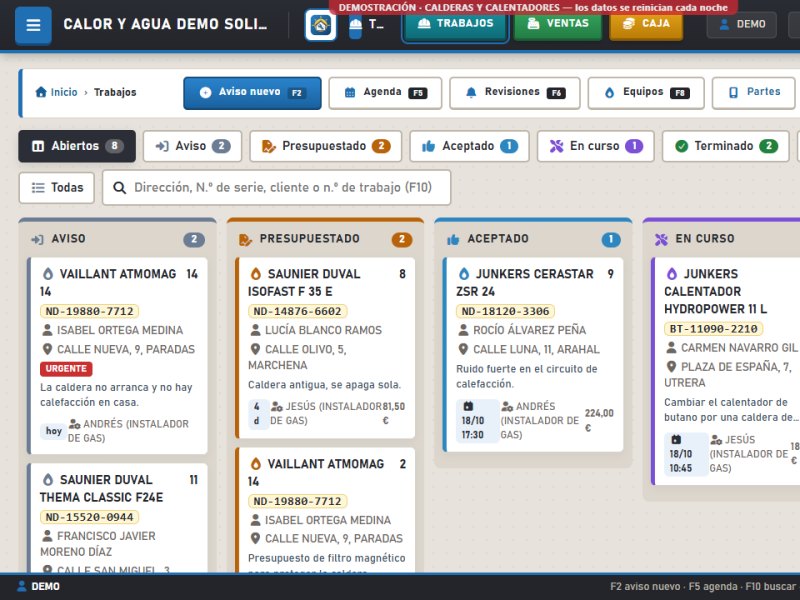Image resolution: width=800 pixels, height=600 pixels.
Task: Click the location pin icon beside Calle Luna, 11, Arahal
Action: click(x=463, y=349)
